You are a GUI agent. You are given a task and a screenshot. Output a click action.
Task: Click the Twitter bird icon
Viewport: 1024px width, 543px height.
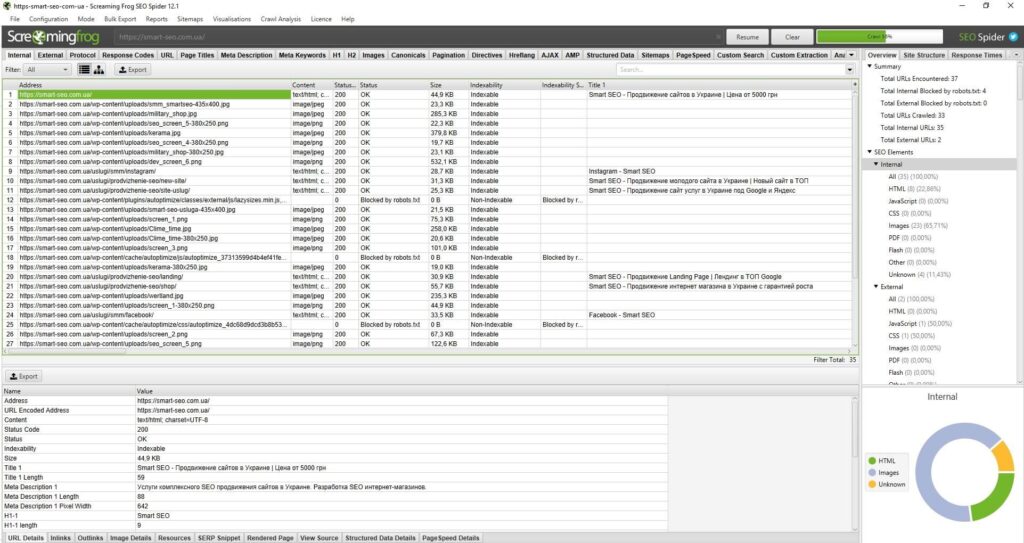coord(1013,37)
